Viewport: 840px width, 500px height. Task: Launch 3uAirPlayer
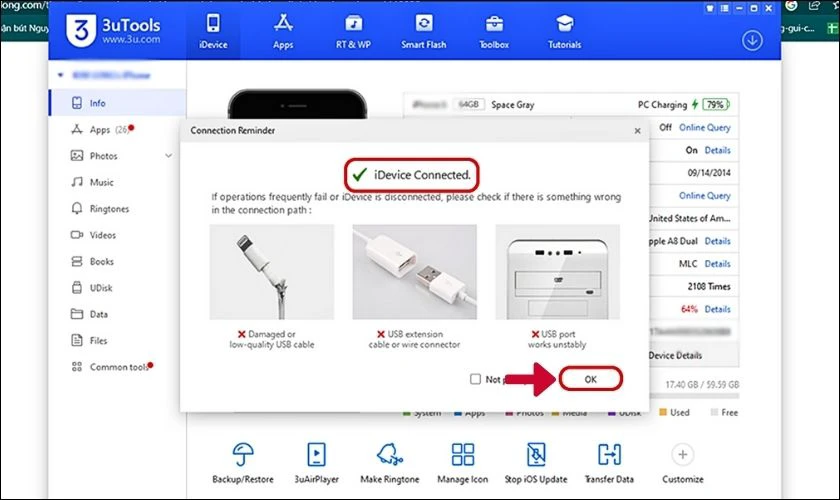316,463
